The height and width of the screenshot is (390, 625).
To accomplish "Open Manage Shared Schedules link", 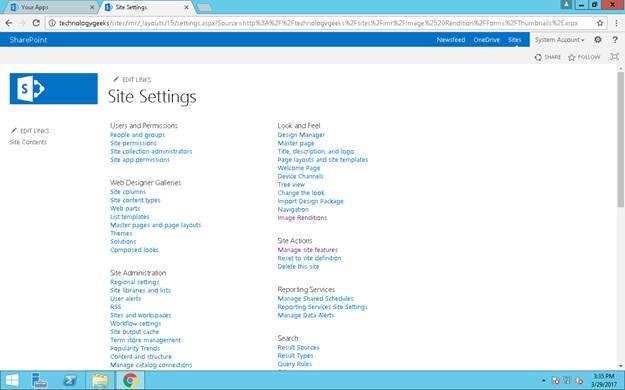I will click(x=315, y=299).
